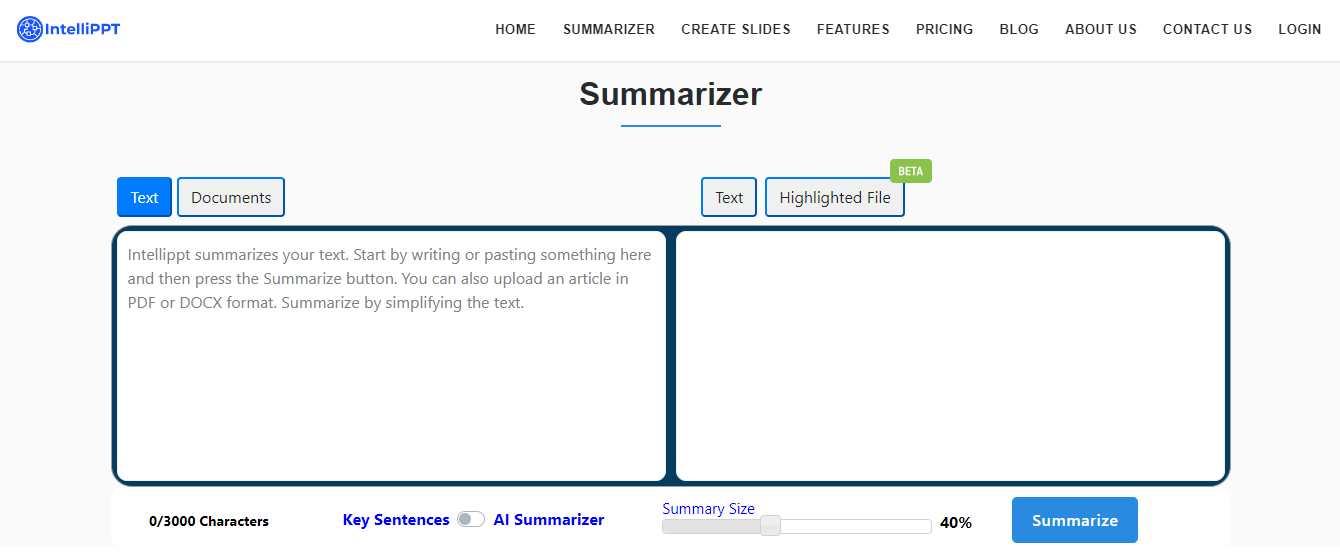The width and height of the screenshot is (1340, 556).
Task: Click the Summary Size slider handle
Action: (x=770, y=526)
